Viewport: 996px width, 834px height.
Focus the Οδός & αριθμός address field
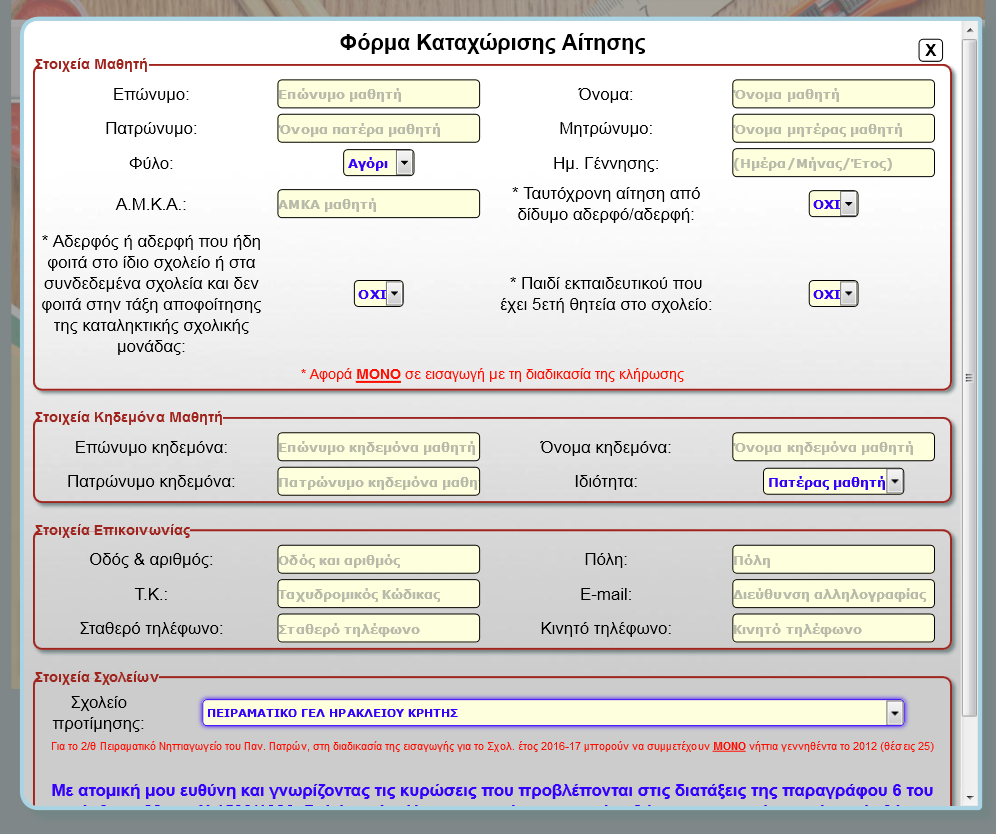point(378,560)
